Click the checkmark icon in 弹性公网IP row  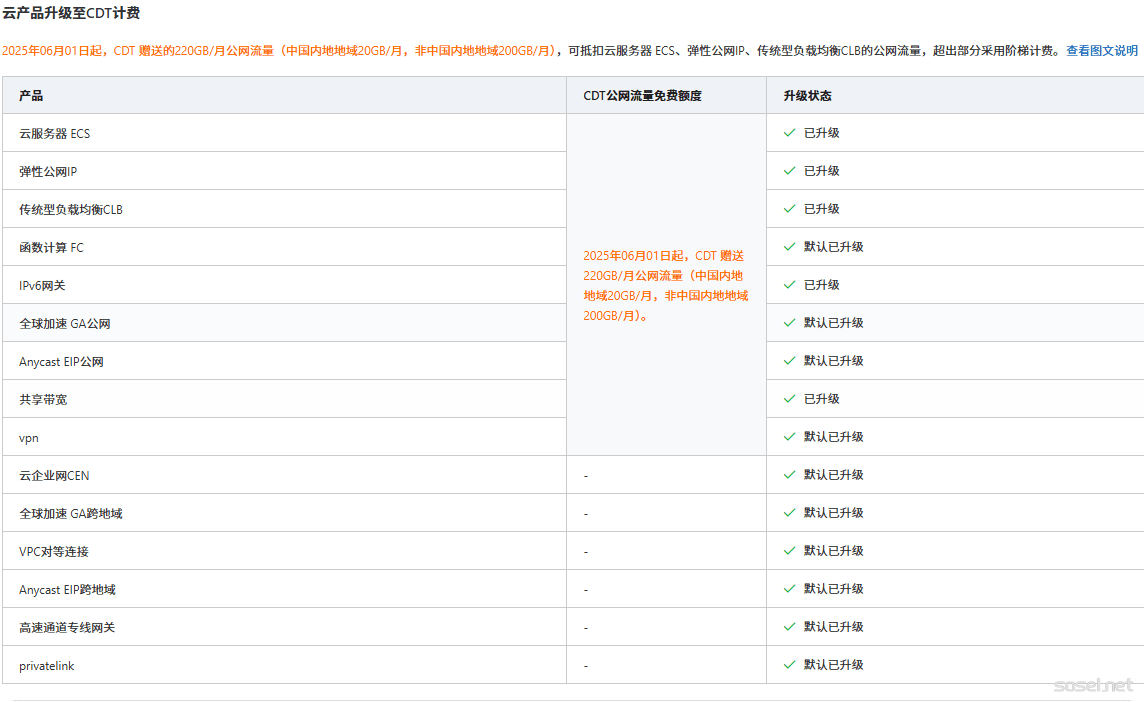[789, 171]
